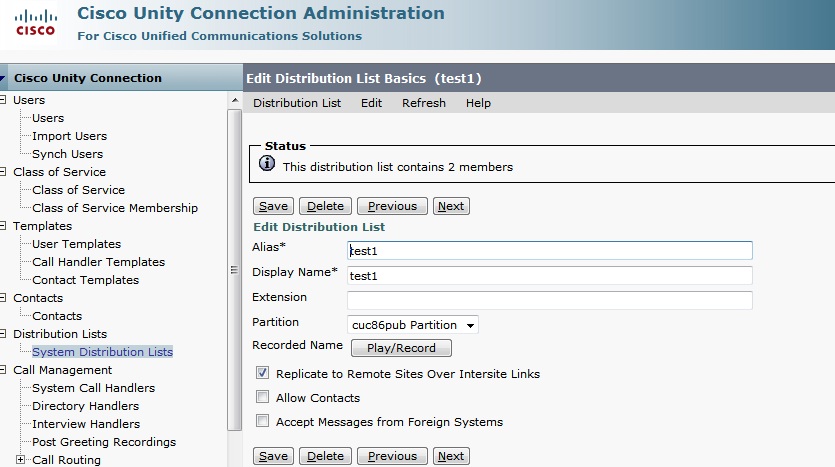Screen dimensions: 835x467
Task: Enable the Allow Contacts checkbox
Action: 262,397
